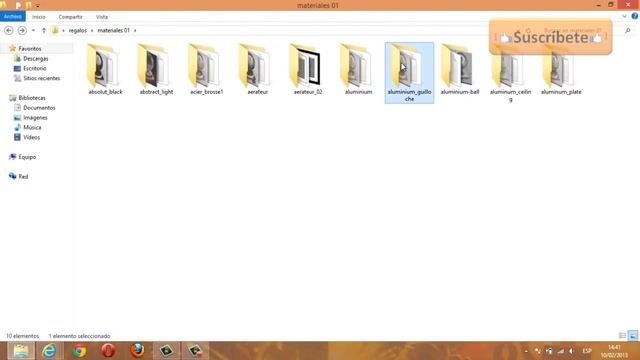This screenshot has width=640, height=360.
Task: Select the aluminum_plate folder
Action: click(561, 69)
